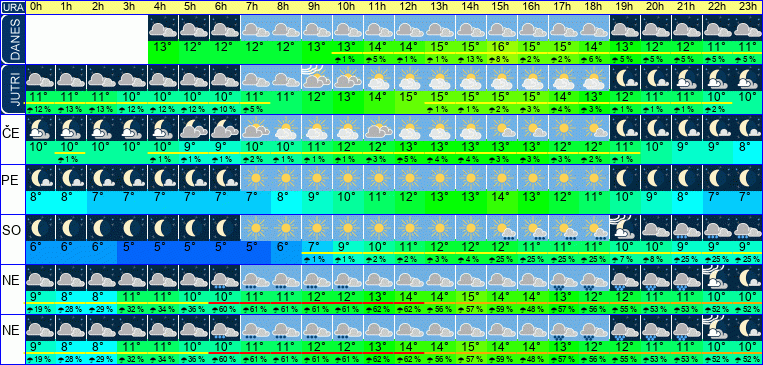This screenshot has width=763, height=365.
Task: Click the sunny icon at 7h in PE row
Action: [255, 178]
